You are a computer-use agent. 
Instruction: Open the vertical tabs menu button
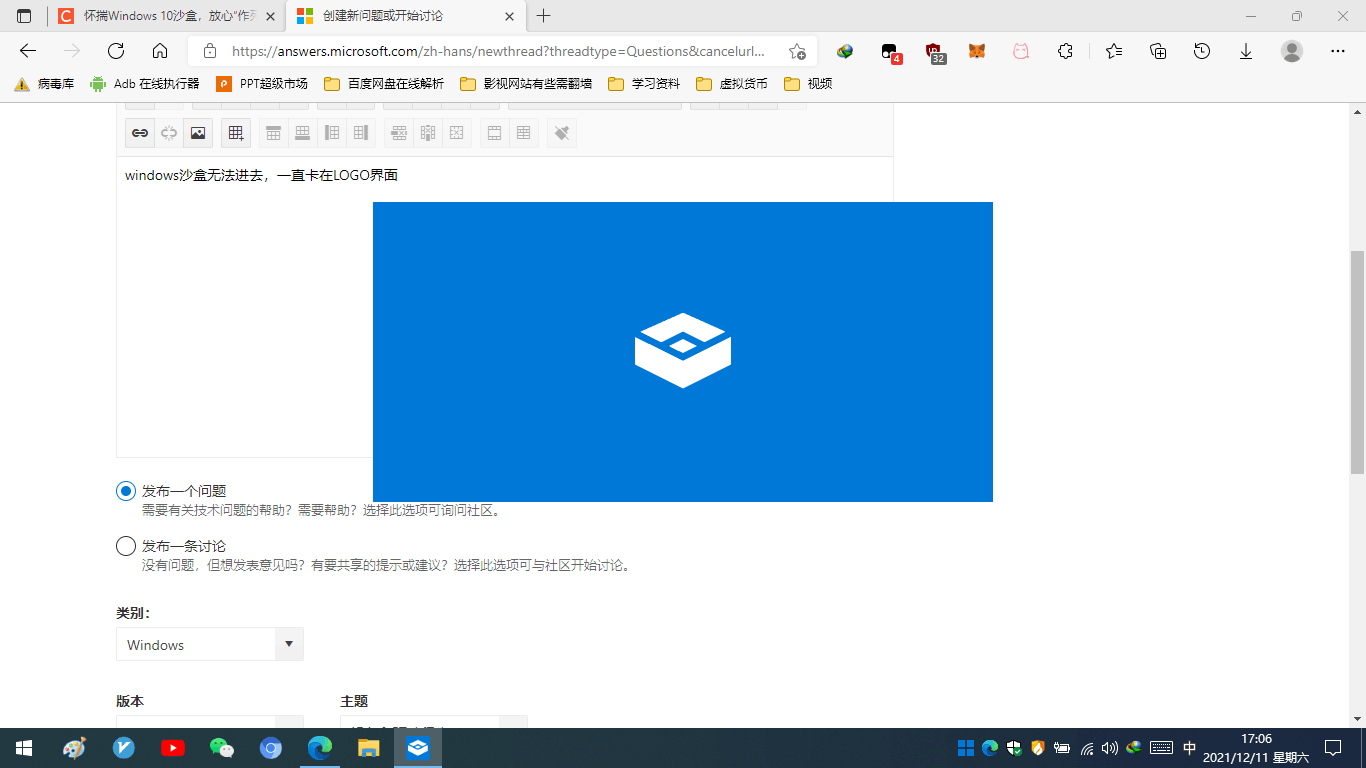click(24, 16)
